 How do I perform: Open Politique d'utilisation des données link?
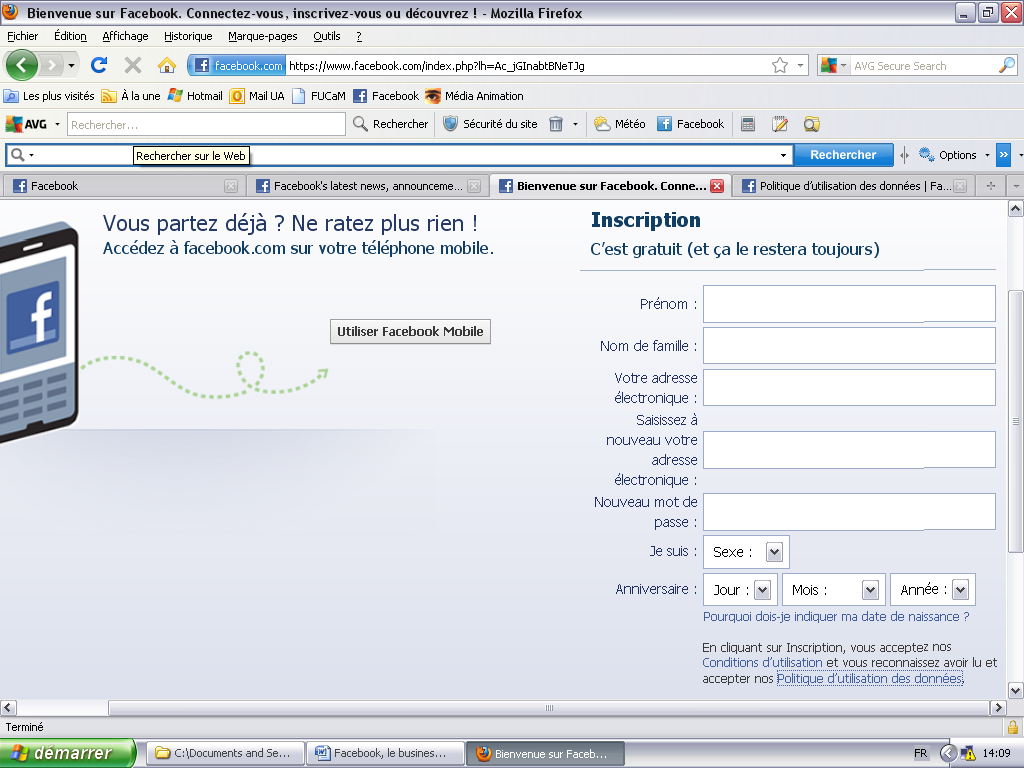coord(869,679)
